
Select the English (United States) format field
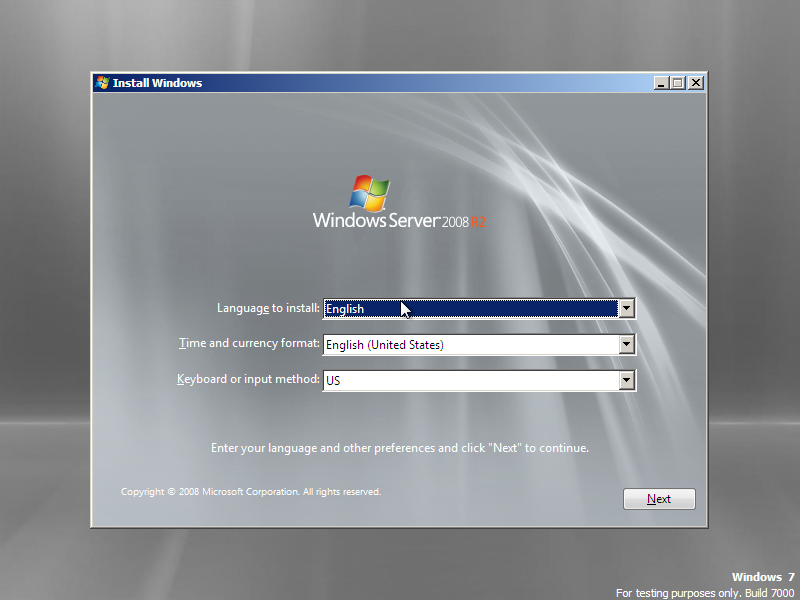coord(450,344)
